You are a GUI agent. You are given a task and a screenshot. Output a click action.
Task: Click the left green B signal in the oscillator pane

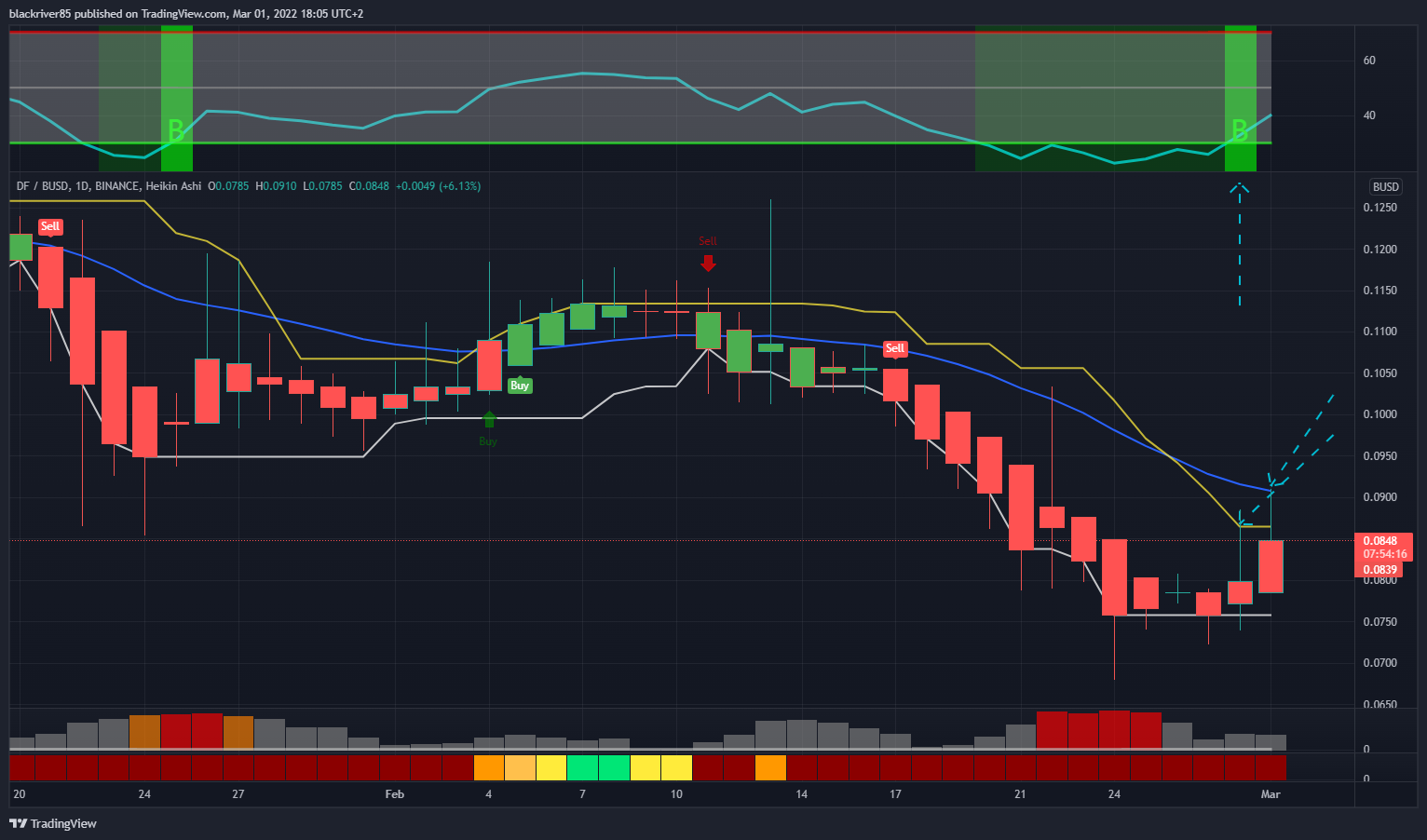(x=176, y=130)
